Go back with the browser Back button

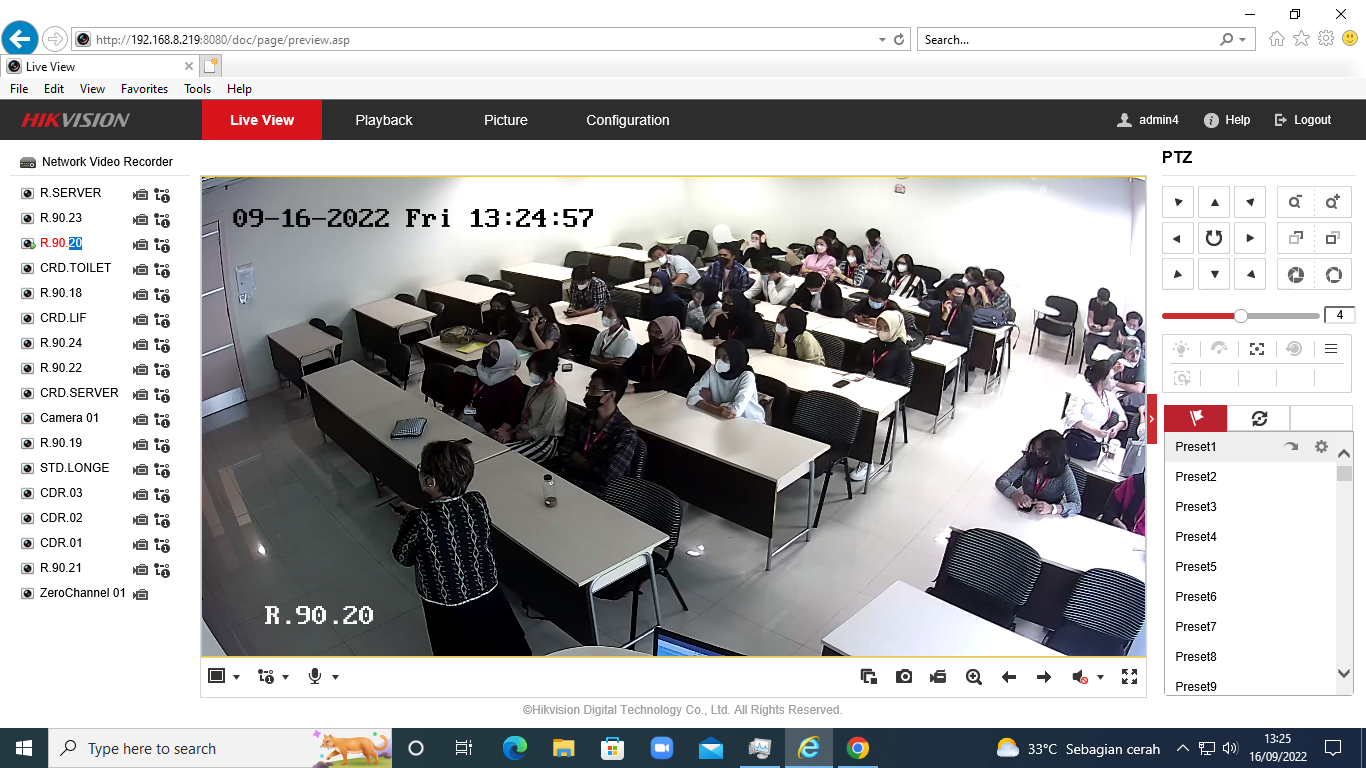20,39
